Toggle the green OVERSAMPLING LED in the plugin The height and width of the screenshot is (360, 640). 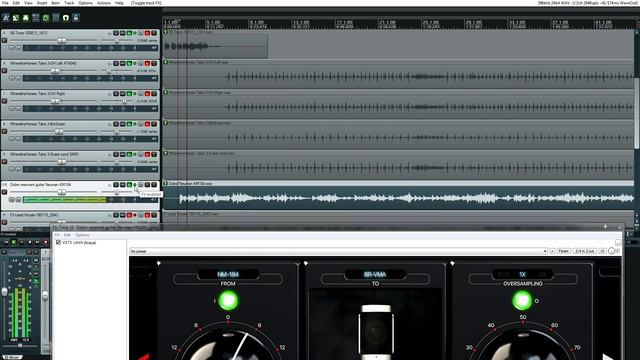point(522,300)
